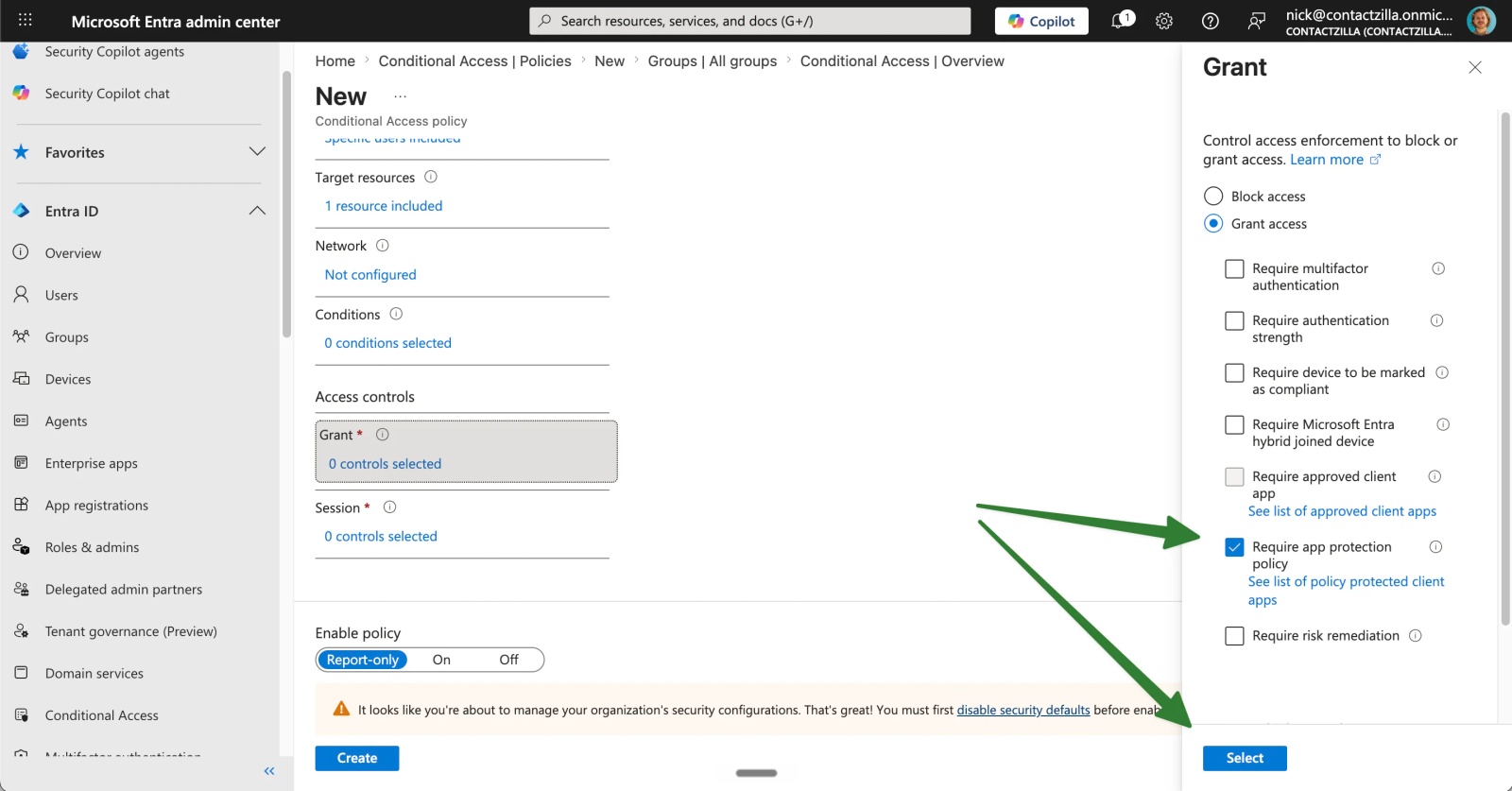Viewport: 1512px width, 791px height.
Task: Click the Devices icon in sidebar
Action: pos(21,379)
